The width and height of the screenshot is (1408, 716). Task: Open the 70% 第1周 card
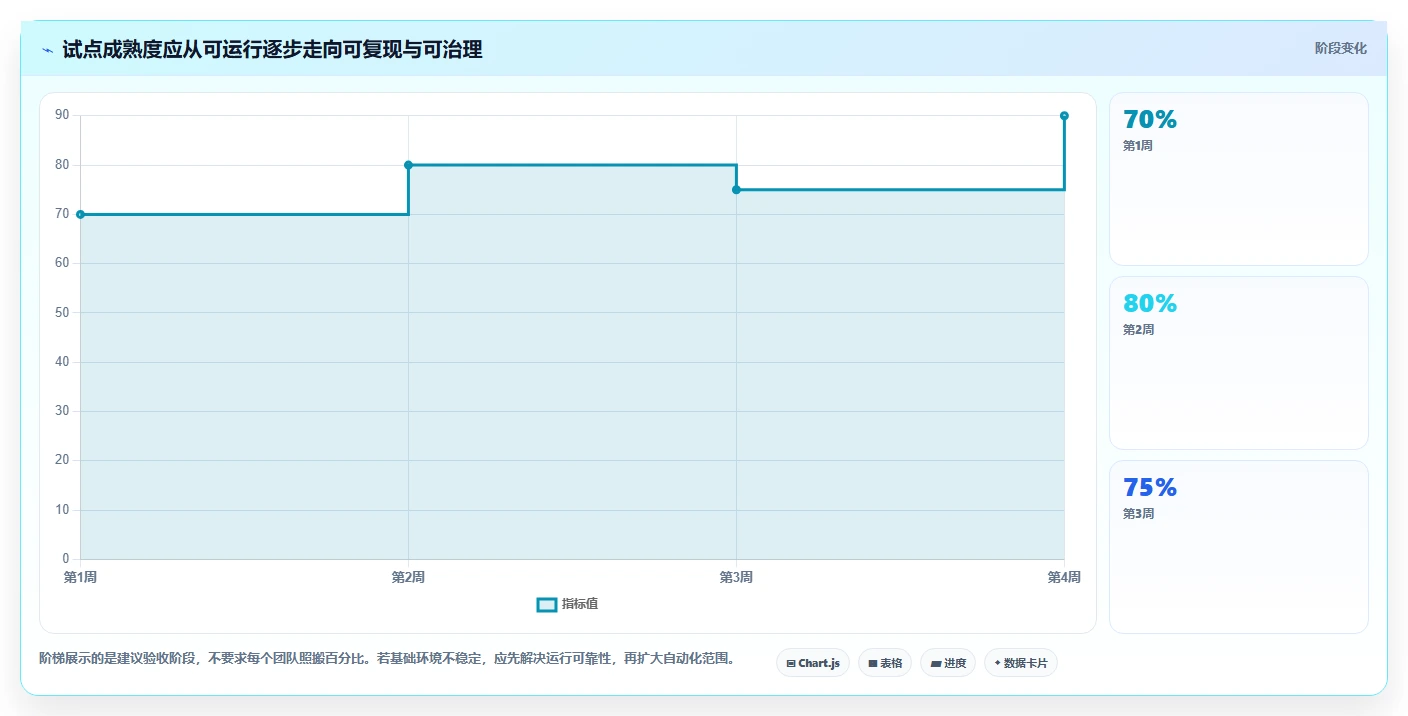point(1238,179)
